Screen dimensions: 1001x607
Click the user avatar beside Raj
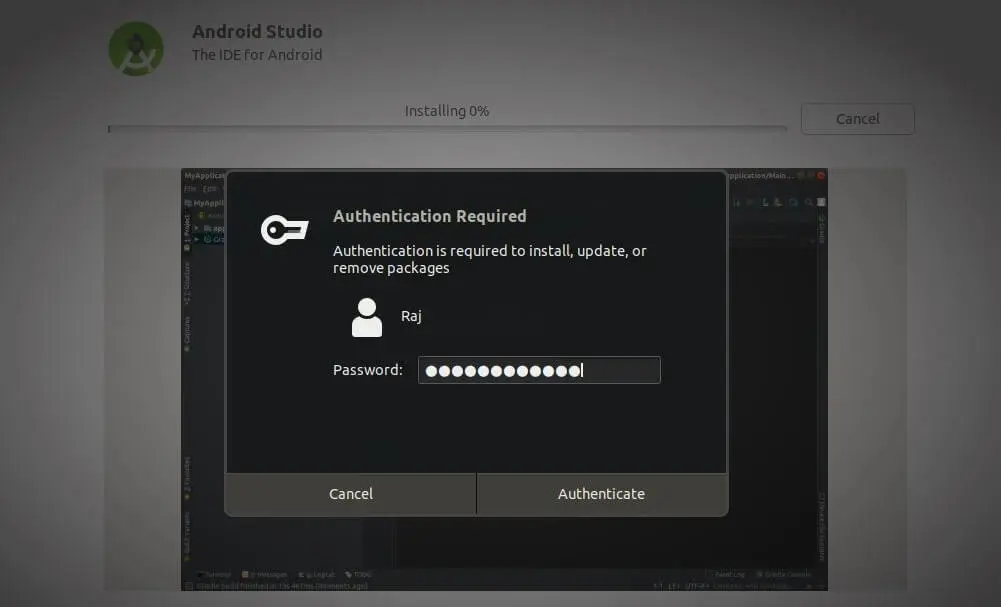tap(367, 317)
